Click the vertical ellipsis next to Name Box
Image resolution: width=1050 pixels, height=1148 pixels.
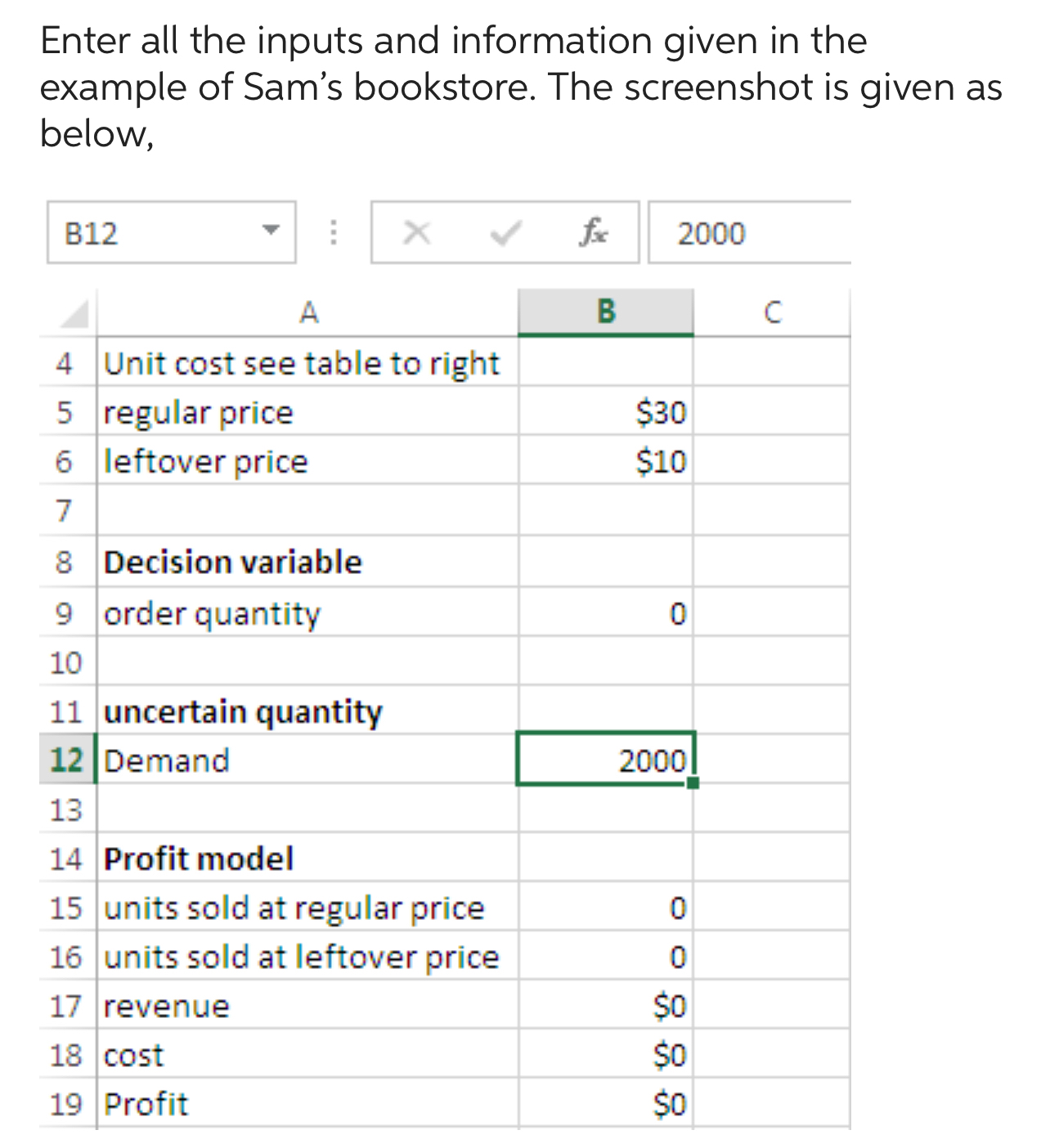tap(332, 232)
